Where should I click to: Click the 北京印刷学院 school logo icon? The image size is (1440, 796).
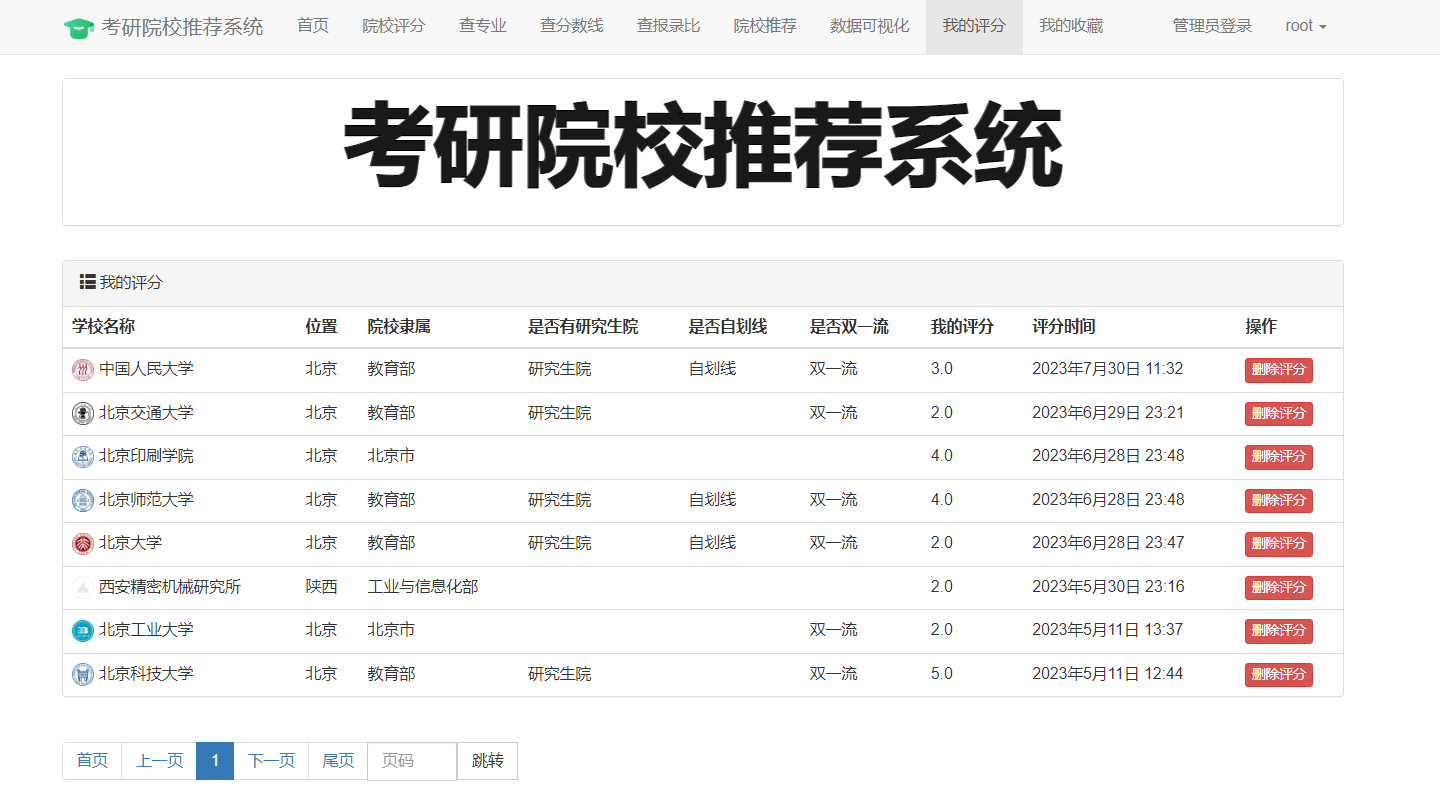(83, 457)
